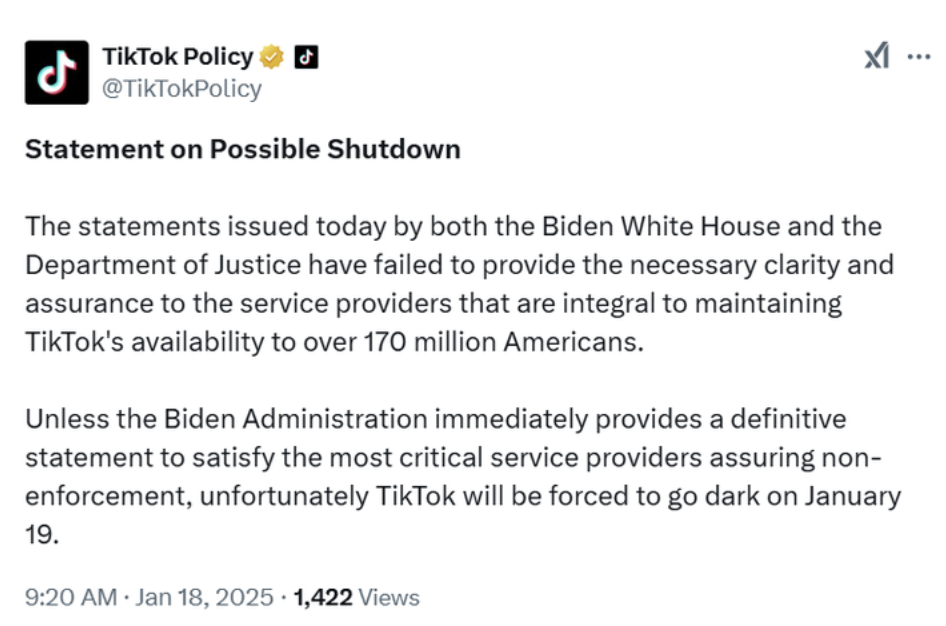Click the Jan 18, 2025 date
This screenshot has height=626, width=946.
205,597
